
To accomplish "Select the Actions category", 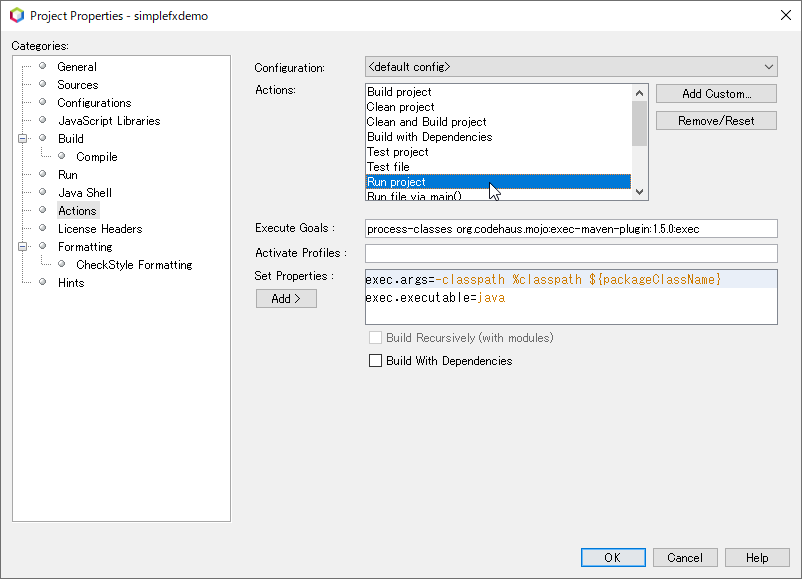I will (77, 211).
